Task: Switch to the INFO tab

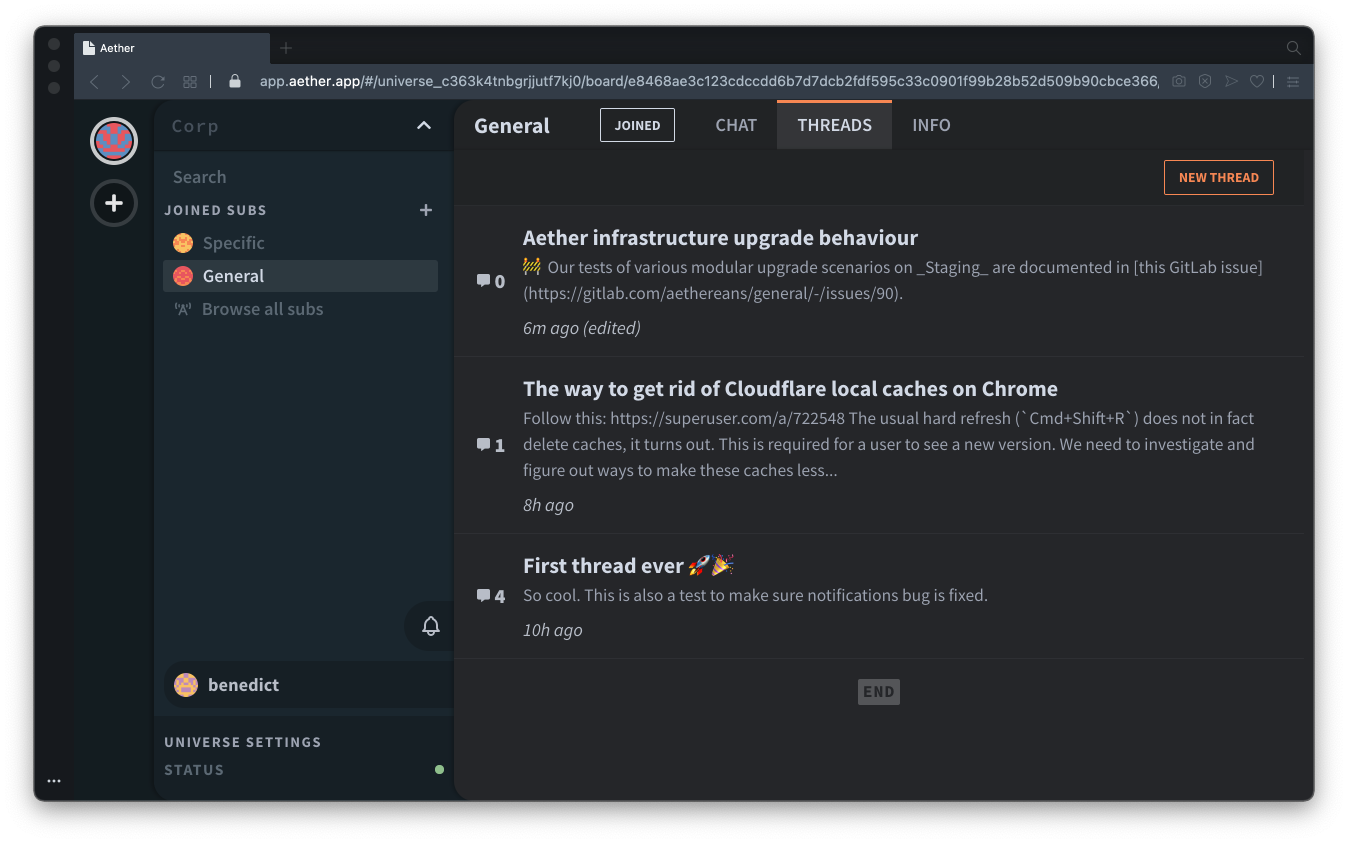Action: click(931, 125)
